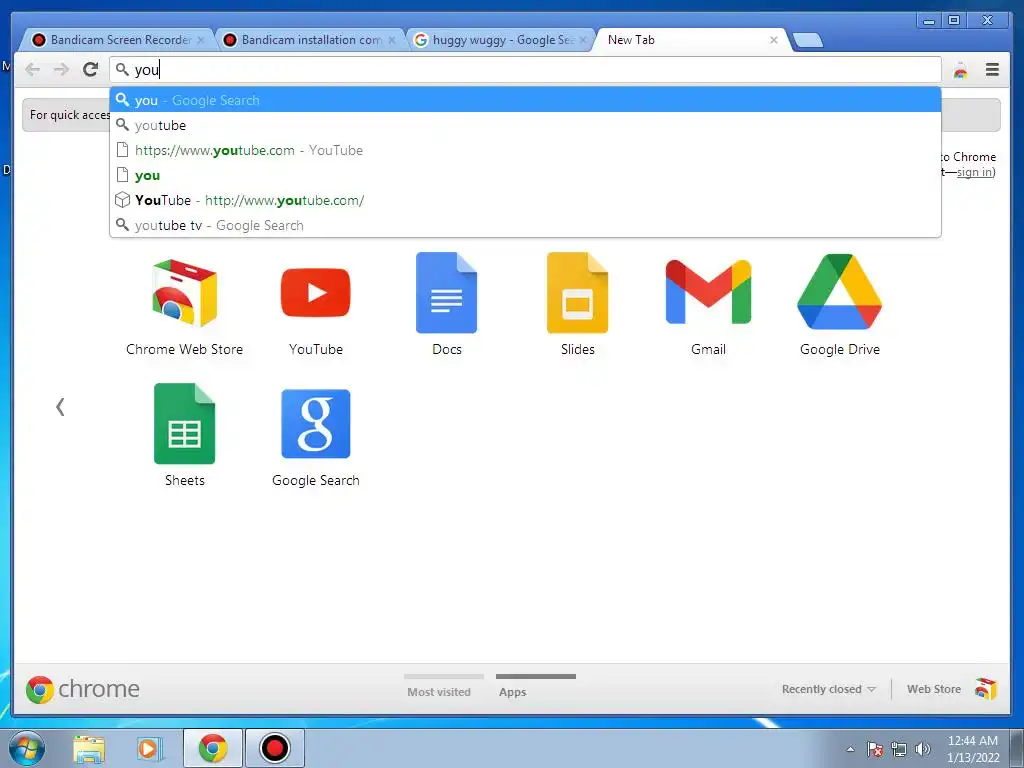The width and height of the screenshot is (1024, 768).
Task: Pick YouTube - http://www.youtube.com/ suggestion
Action: [525, 200]
